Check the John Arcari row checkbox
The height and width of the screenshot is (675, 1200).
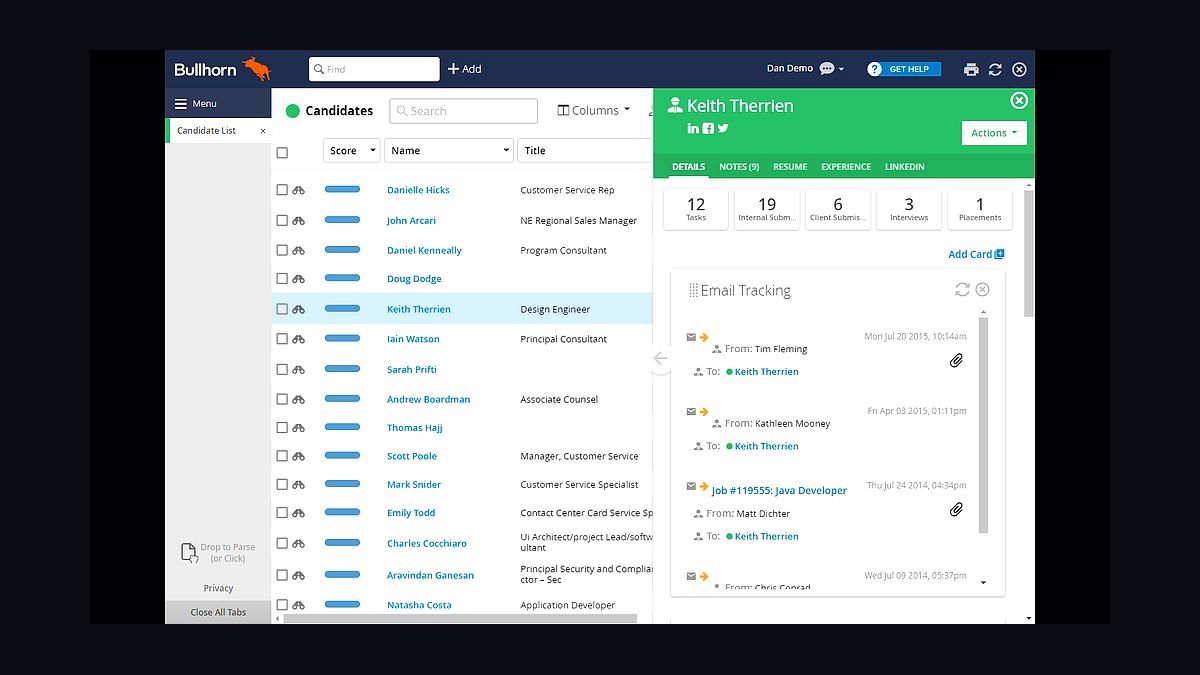[x=282, y=220]
